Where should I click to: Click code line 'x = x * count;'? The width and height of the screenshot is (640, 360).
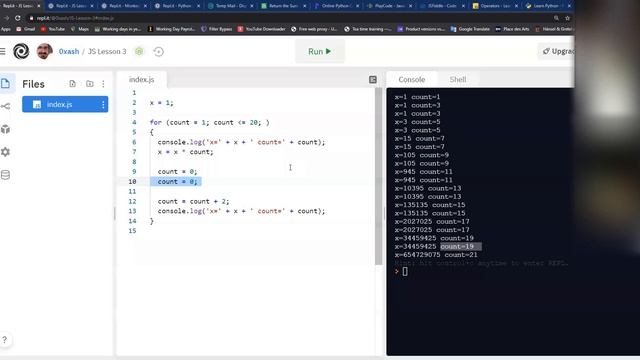pos(185,152)
